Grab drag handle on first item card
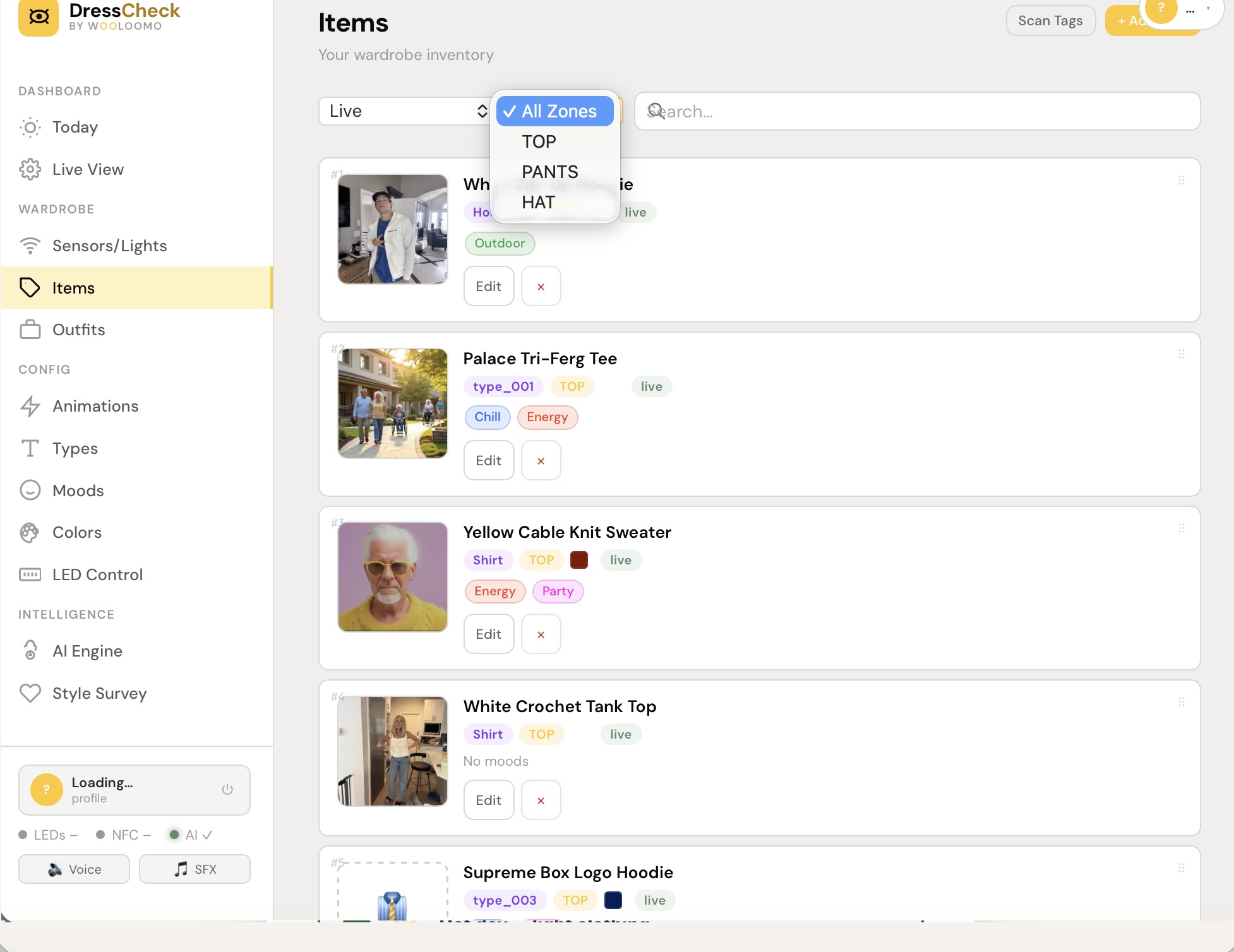This screenshot has width=1234, height=952. pos(1181,181)
